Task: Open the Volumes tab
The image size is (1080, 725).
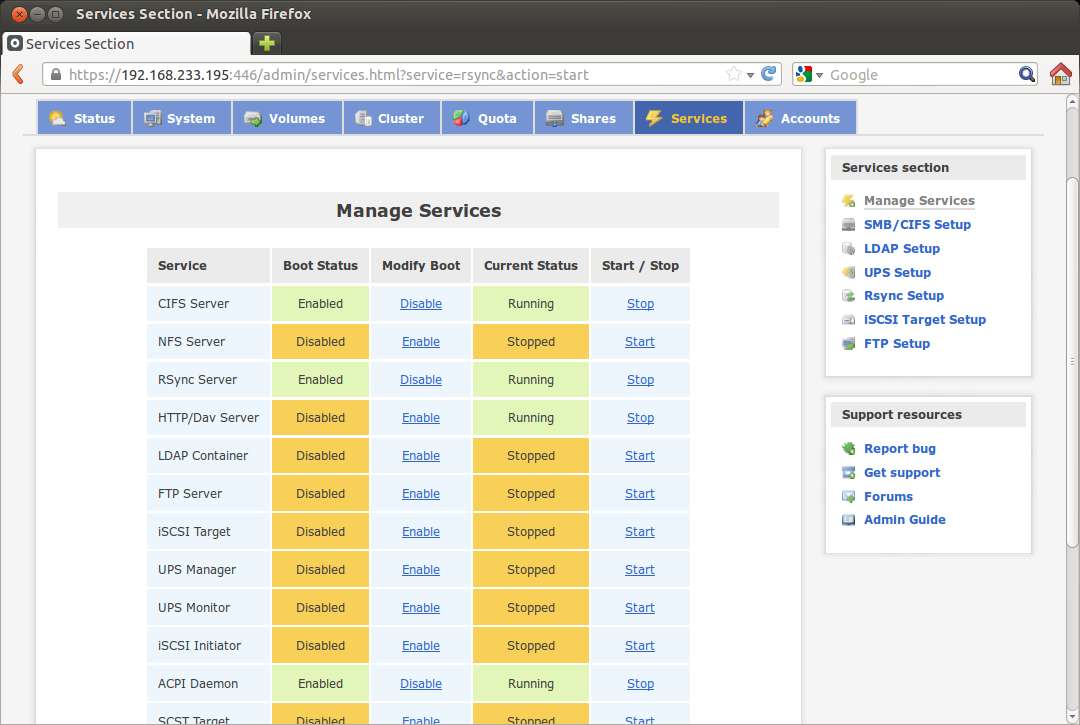Action: coord(286,118)
